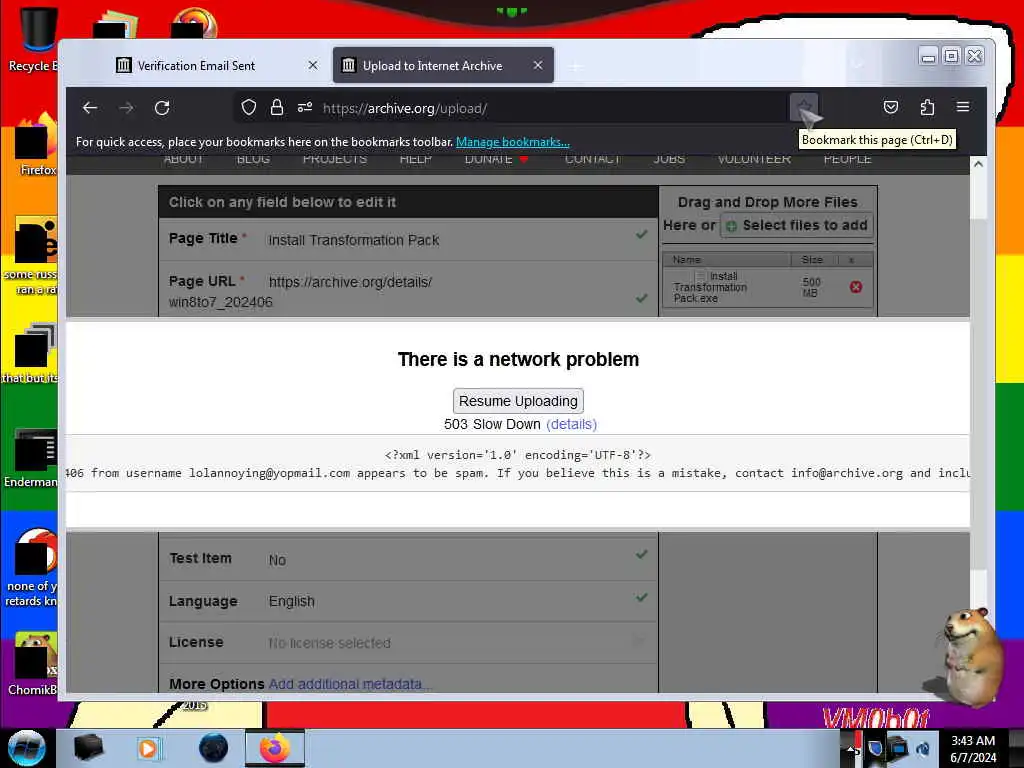Select the Enderman desktop icon

click(31, 457)
